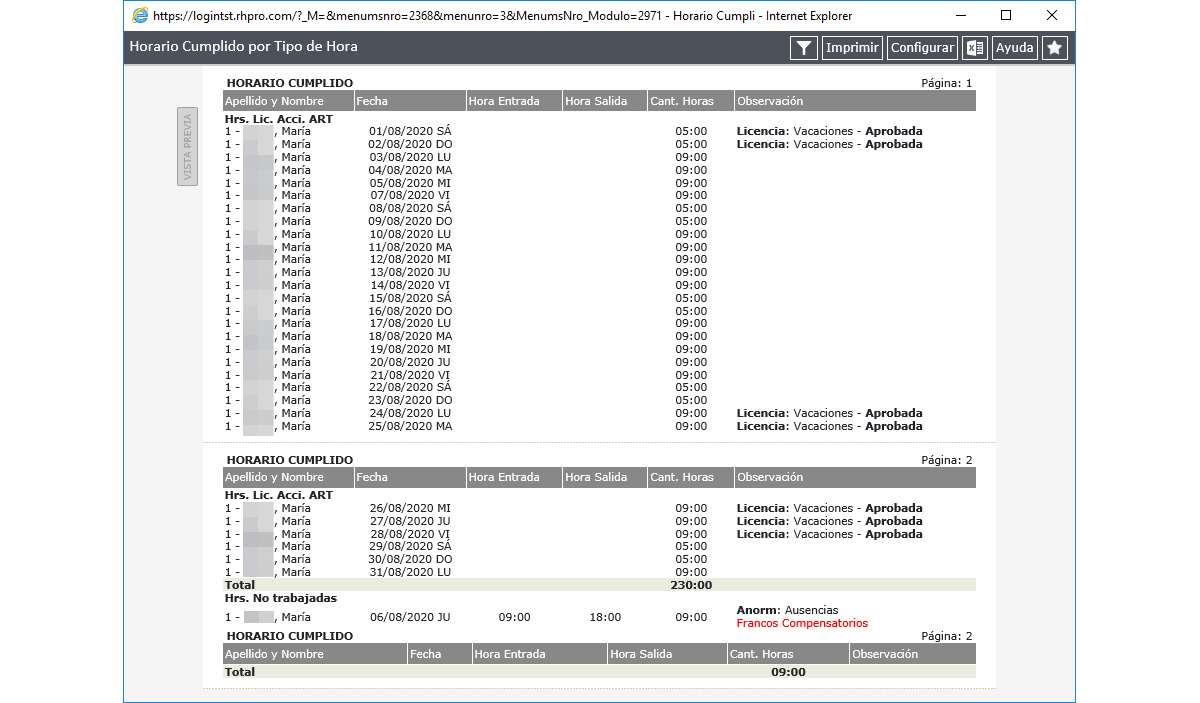Click the Imprimir button
Viewport: 1200px width, 703px height.
[852, 48]
